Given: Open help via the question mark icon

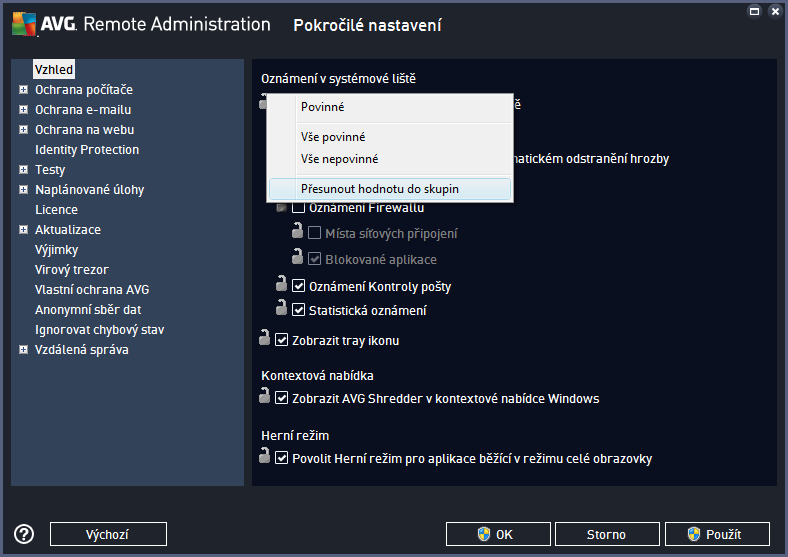Looking at the screenshot, I should tap(24, 534).
